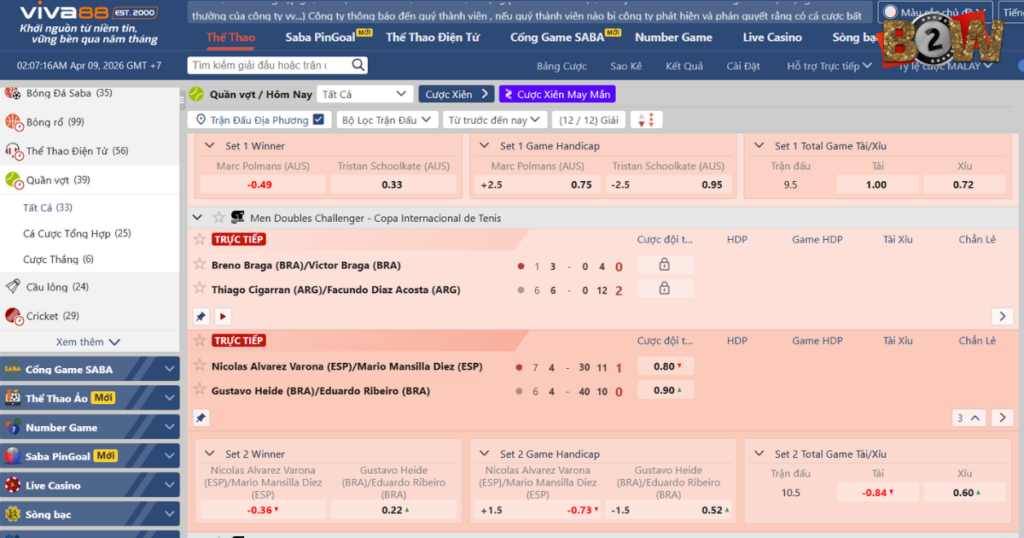Star the Nicolas Alvarez Varona/Mario Mansilla team

(200, 366)
